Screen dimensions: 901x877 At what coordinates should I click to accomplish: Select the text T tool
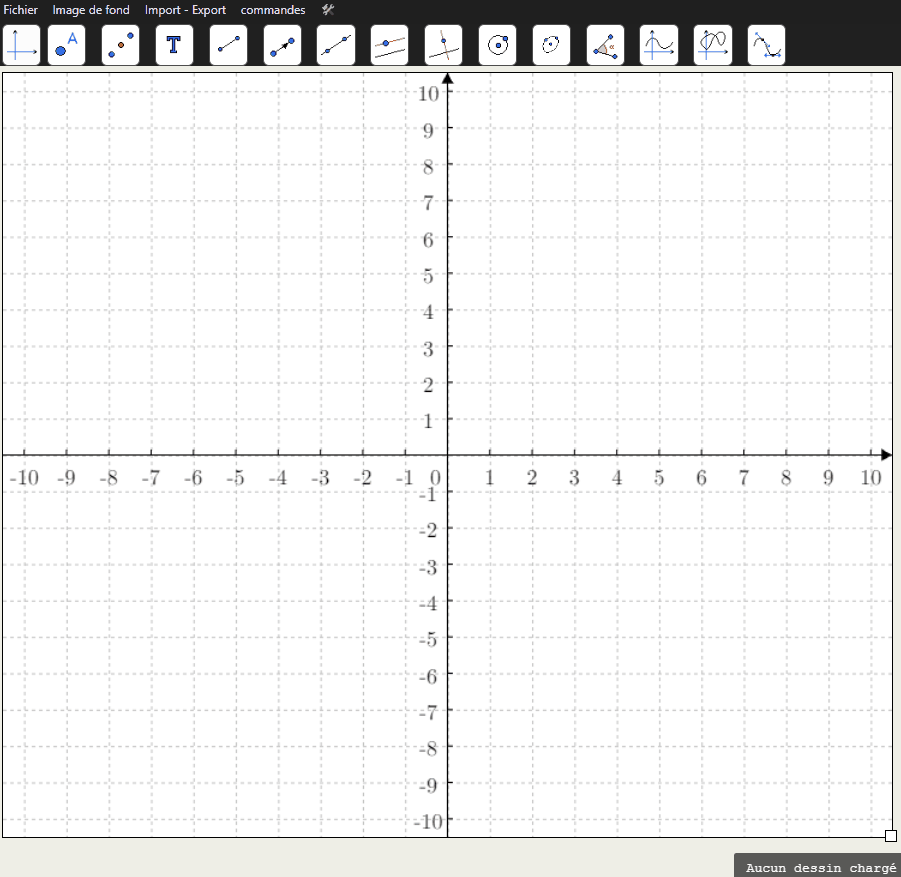174,45
